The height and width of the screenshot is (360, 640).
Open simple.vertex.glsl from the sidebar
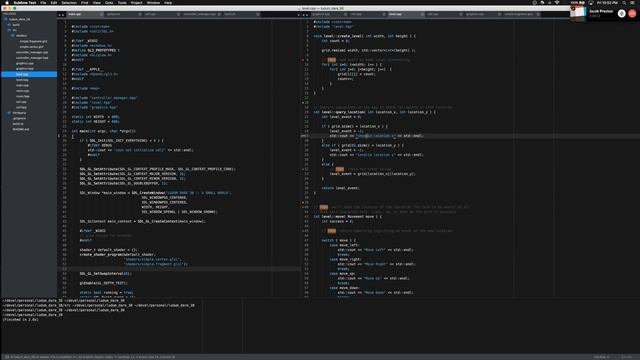click(31, 47)
